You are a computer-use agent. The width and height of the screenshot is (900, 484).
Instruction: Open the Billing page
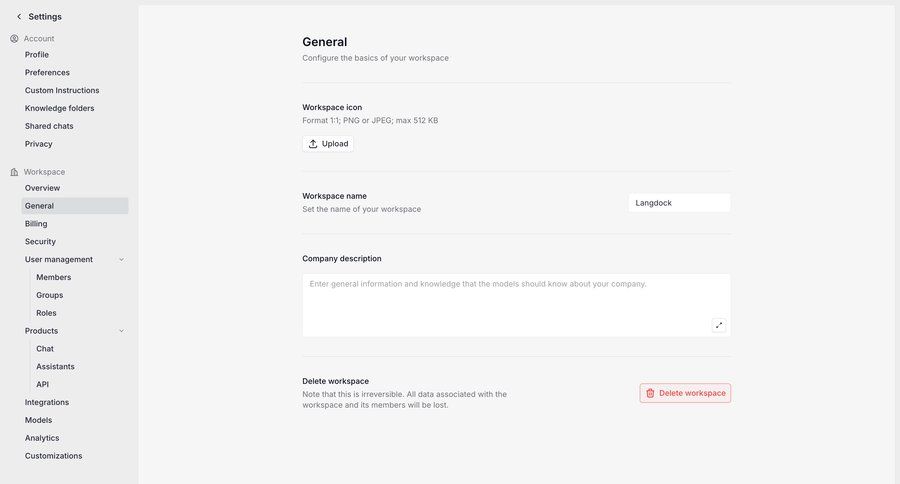[x=36, y=223]
